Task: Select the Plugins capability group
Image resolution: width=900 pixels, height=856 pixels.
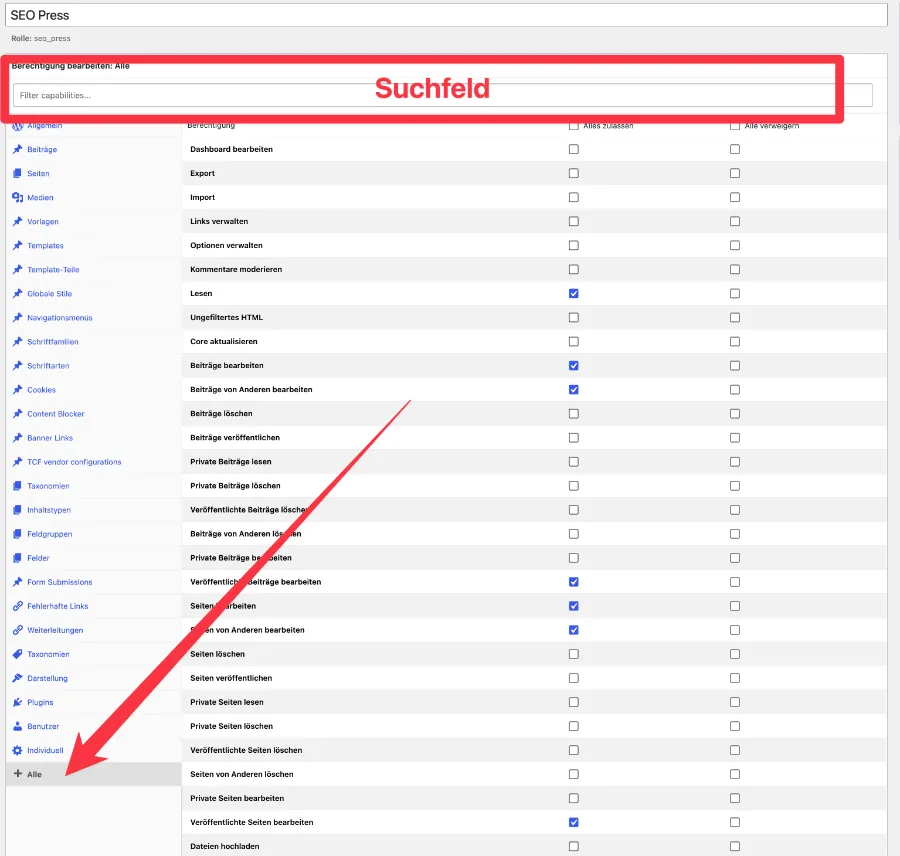Action: click(40, 702)
